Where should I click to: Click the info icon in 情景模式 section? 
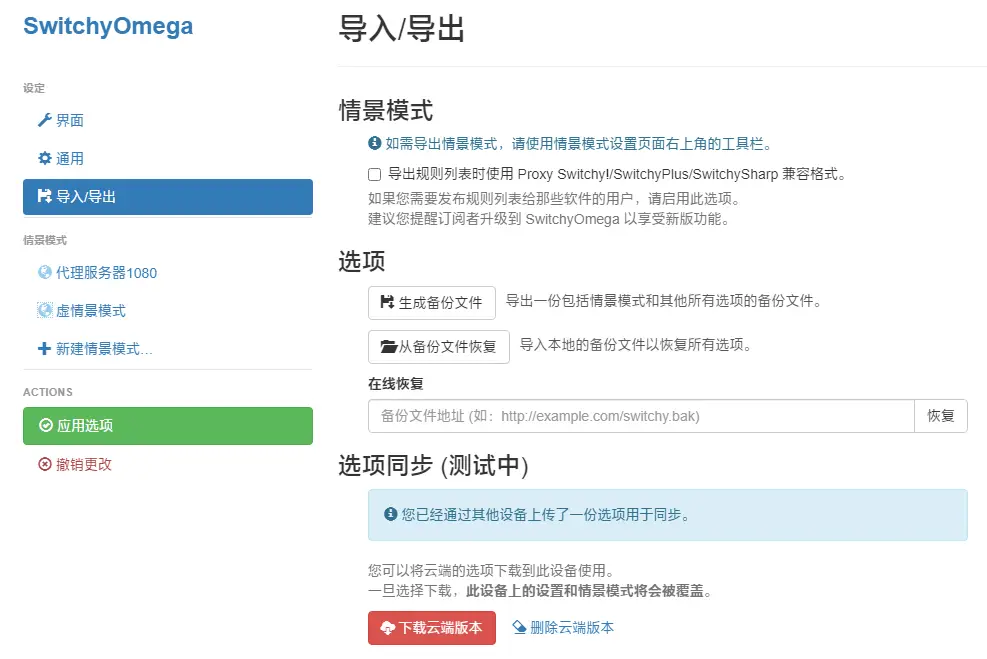click(x=375, y=144)
